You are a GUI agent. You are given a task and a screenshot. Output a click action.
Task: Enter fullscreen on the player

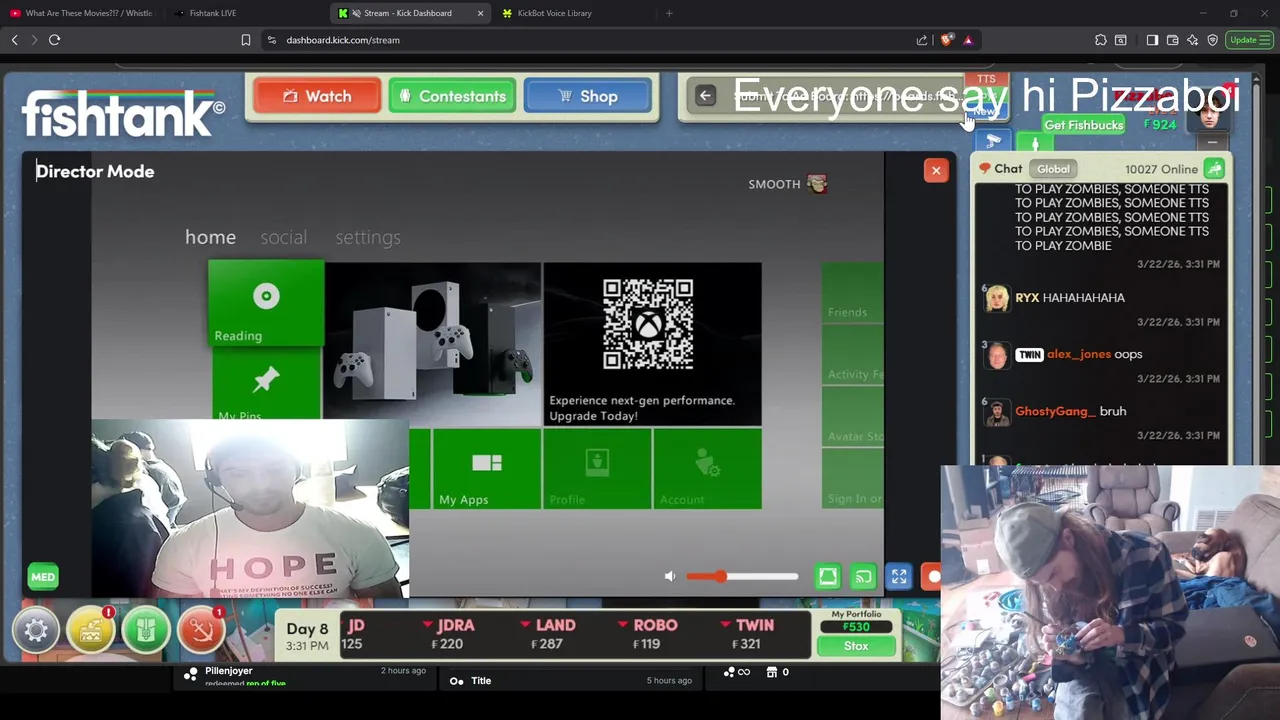(899, 577)
